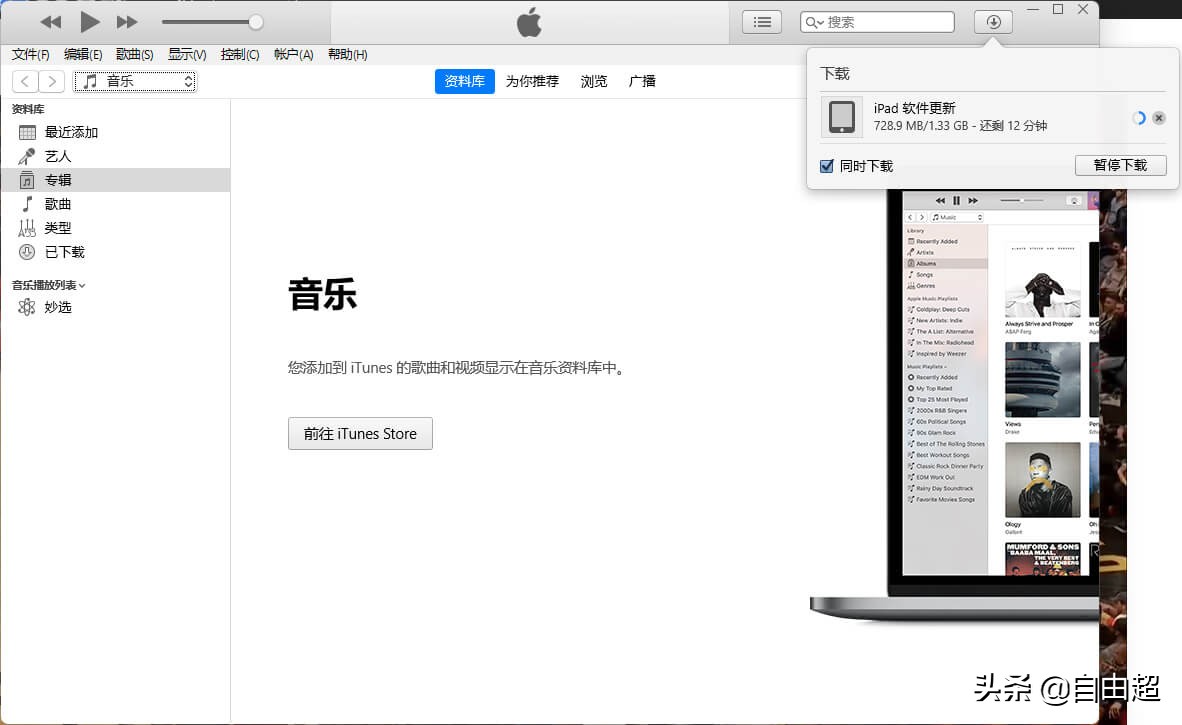
Task: Open the 音乐 media type dropdown
Action: (x=135, y=81)
